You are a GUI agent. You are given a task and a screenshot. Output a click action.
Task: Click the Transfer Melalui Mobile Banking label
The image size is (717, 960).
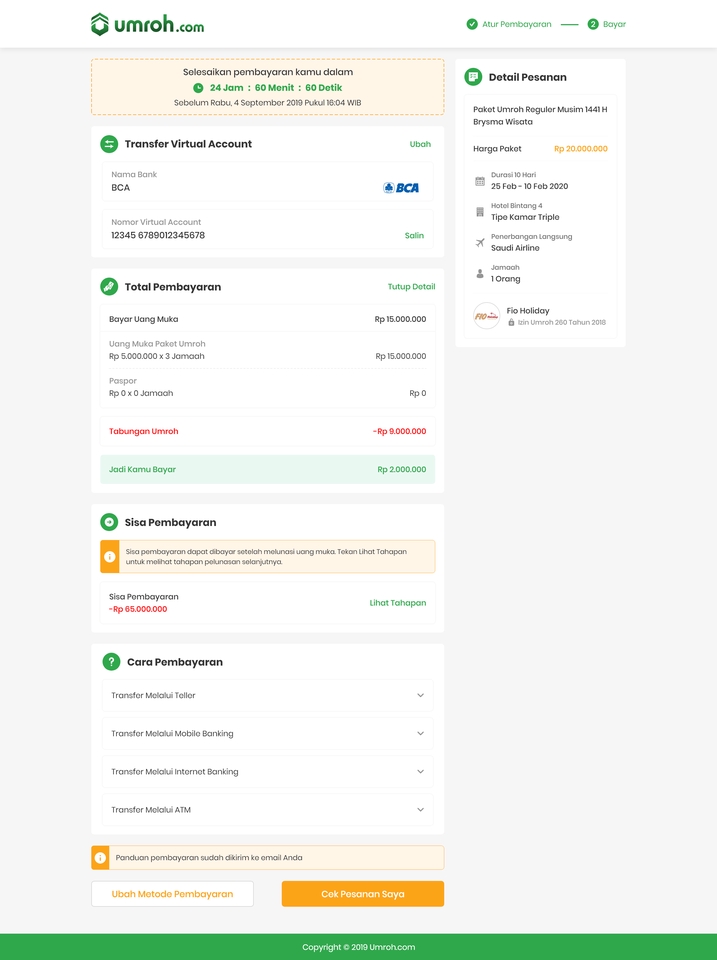172,733
